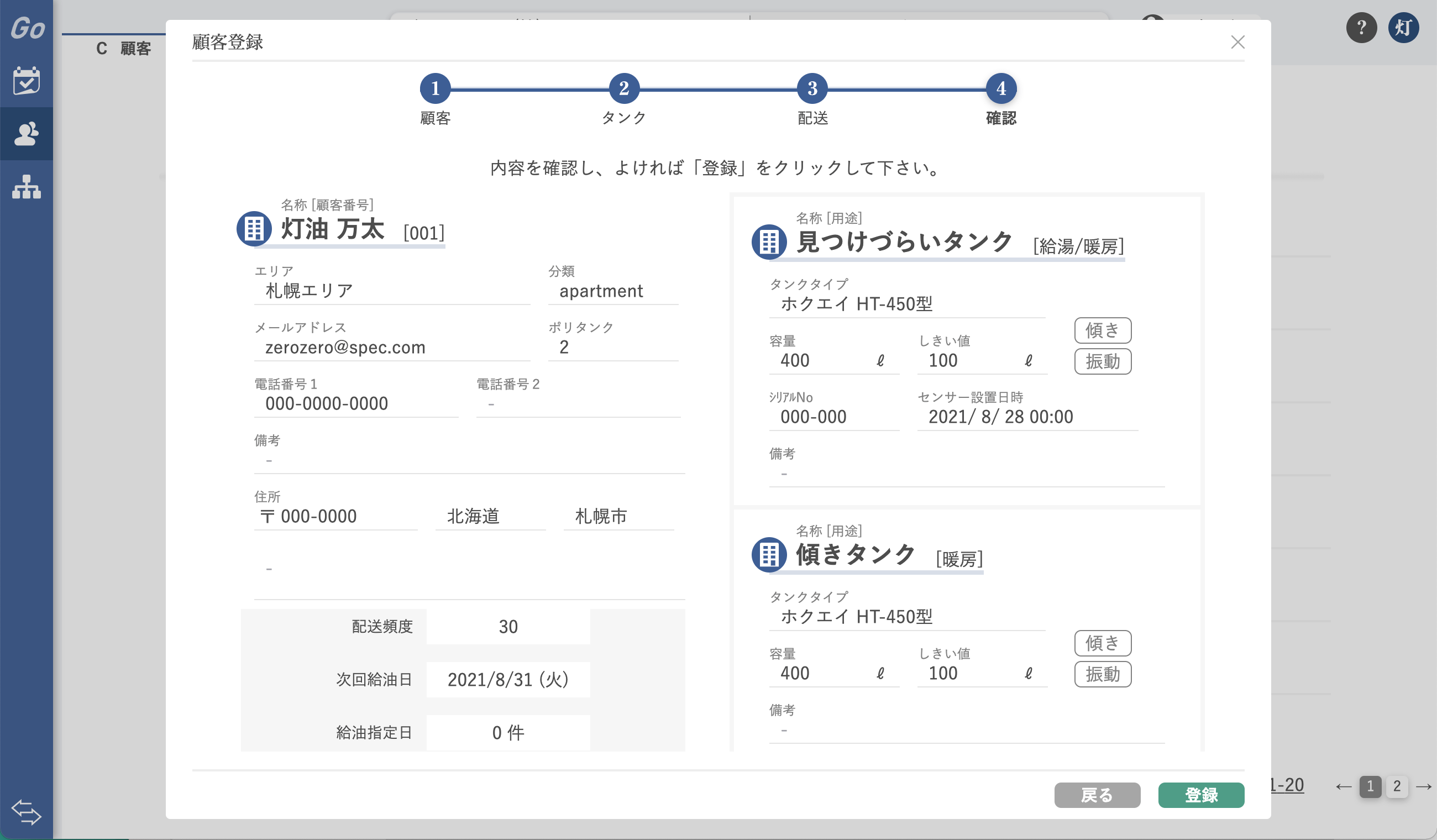Click the building icon beside 灯油 万太

click(x=254, y=229)
